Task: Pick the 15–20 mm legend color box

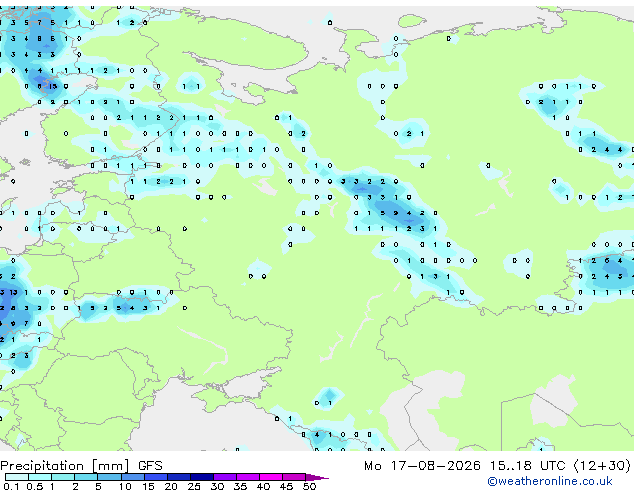Action: click(156, 477)
